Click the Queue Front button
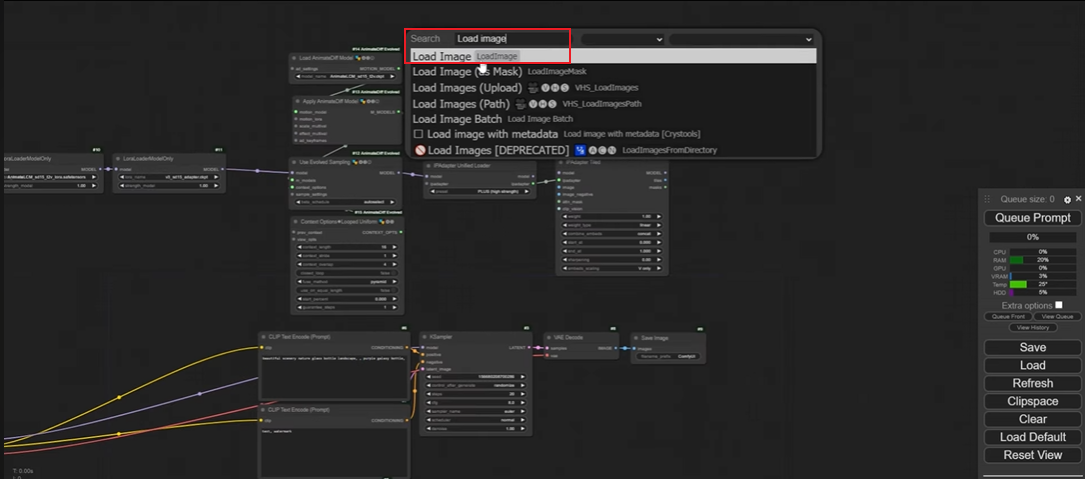Viewport: 1085px width, 479px height. click(x=1008, y=316)
